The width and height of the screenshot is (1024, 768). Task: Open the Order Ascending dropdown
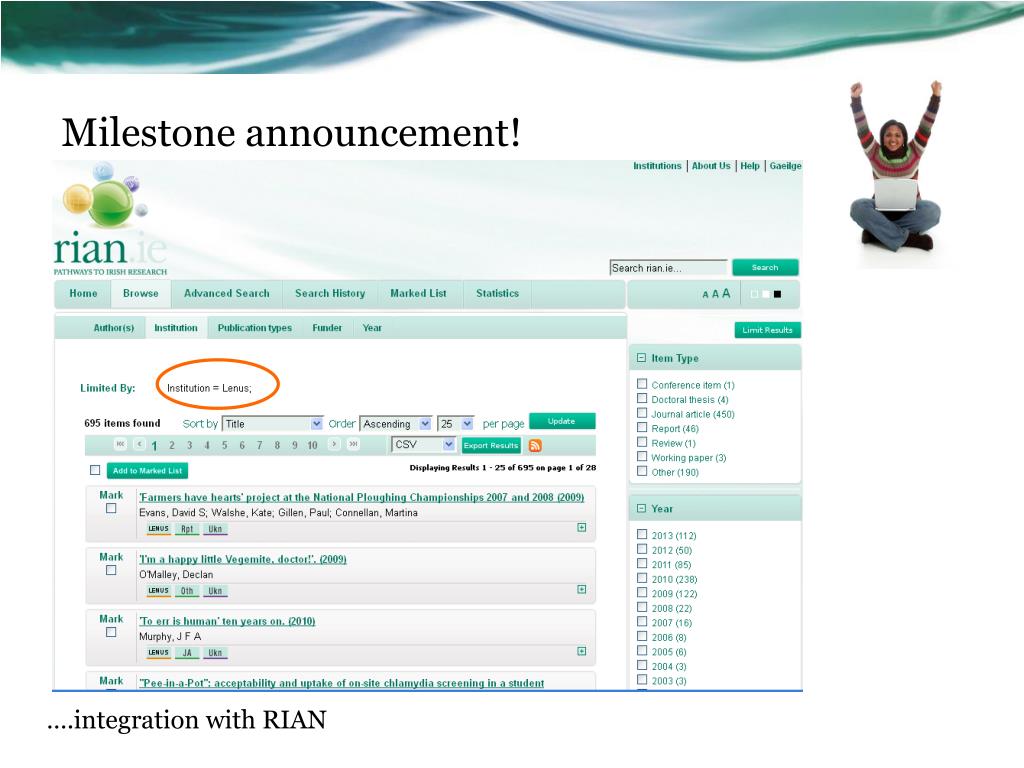(396, 424)
